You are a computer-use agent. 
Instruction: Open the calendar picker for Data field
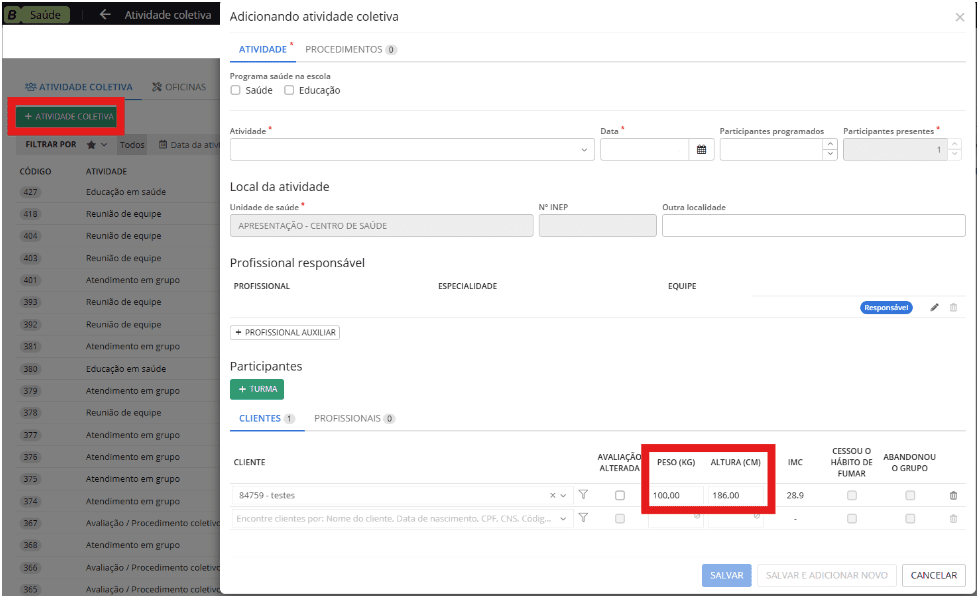pos(701,150)
